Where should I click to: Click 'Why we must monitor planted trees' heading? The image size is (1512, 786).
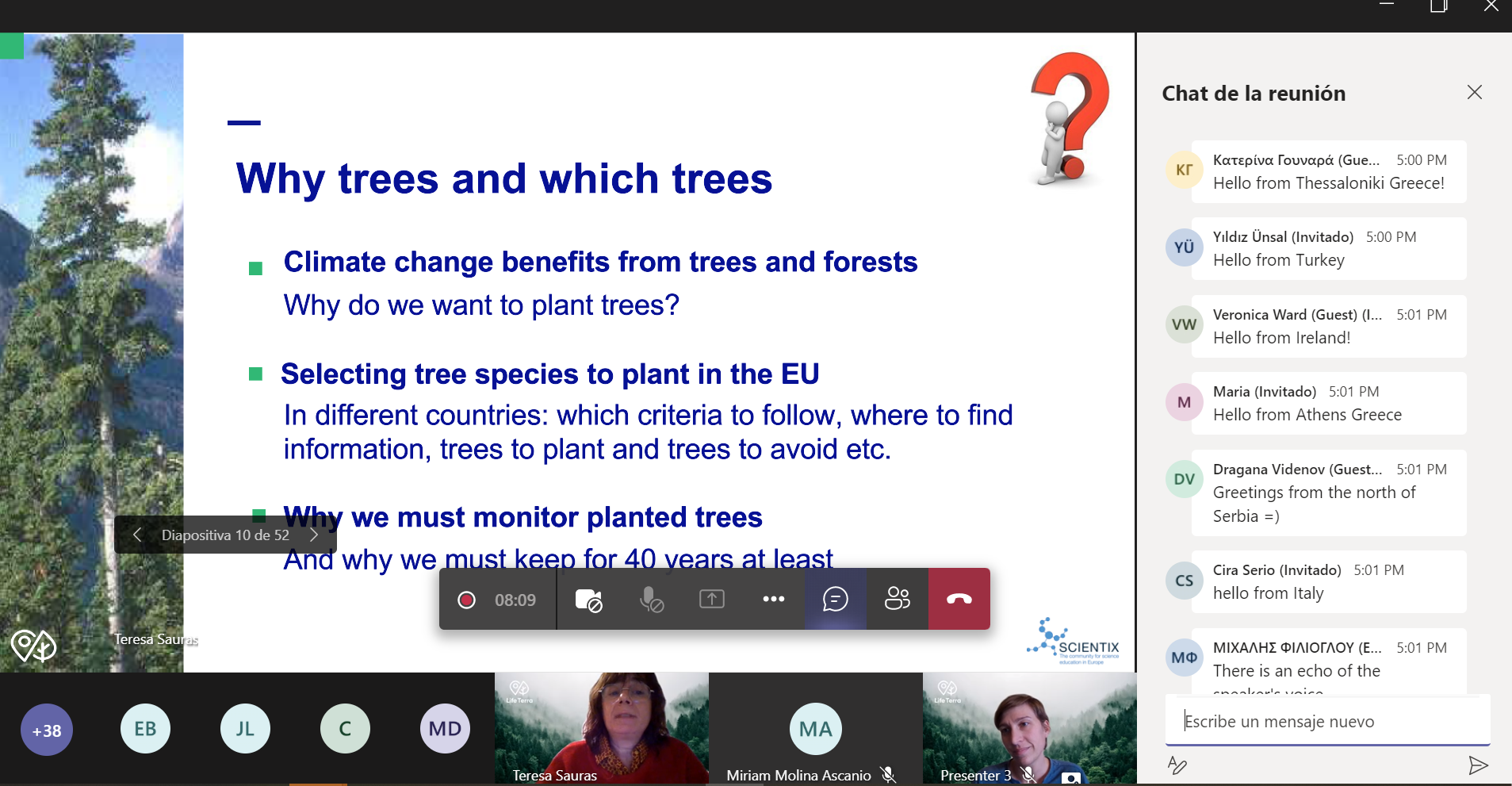click(523, 517)
